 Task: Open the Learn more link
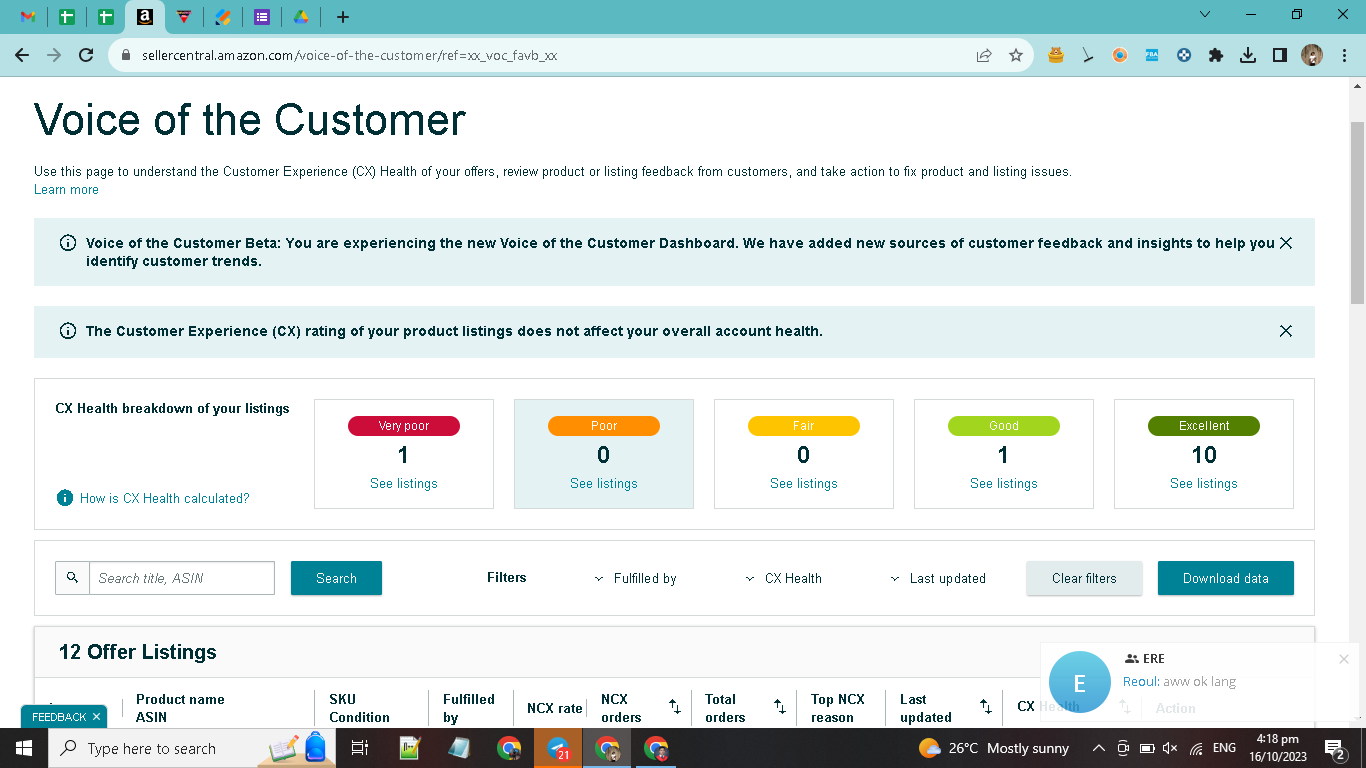[66, 190]
